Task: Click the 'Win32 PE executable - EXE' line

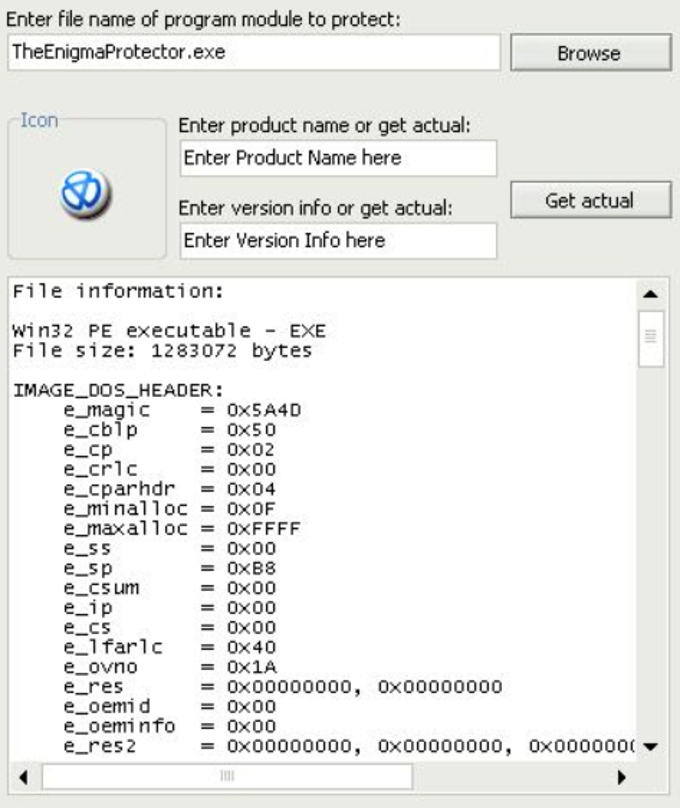Action: click(x=169, y=330)
